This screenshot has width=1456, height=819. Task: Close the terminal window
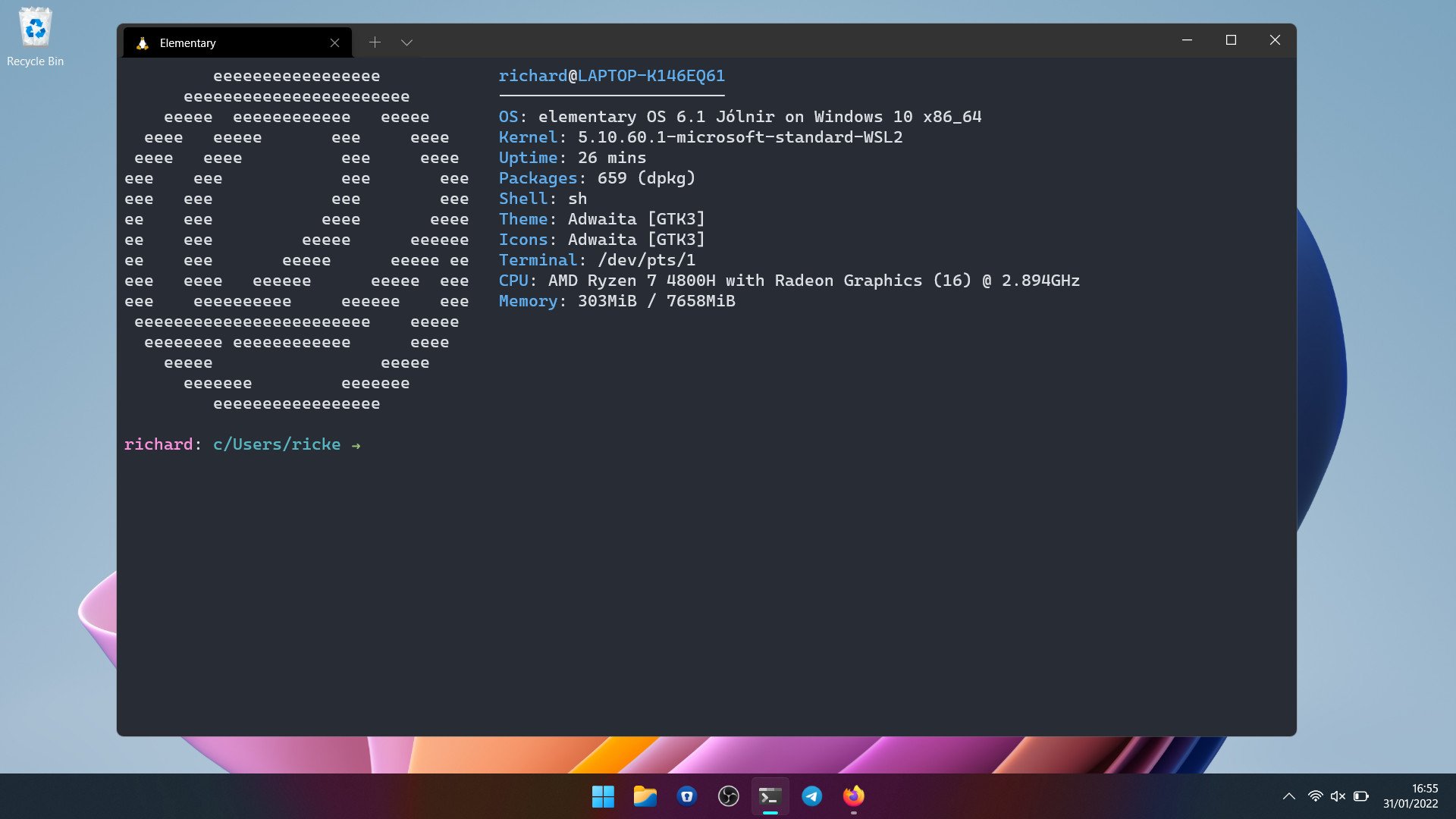tap(1275, 40)
